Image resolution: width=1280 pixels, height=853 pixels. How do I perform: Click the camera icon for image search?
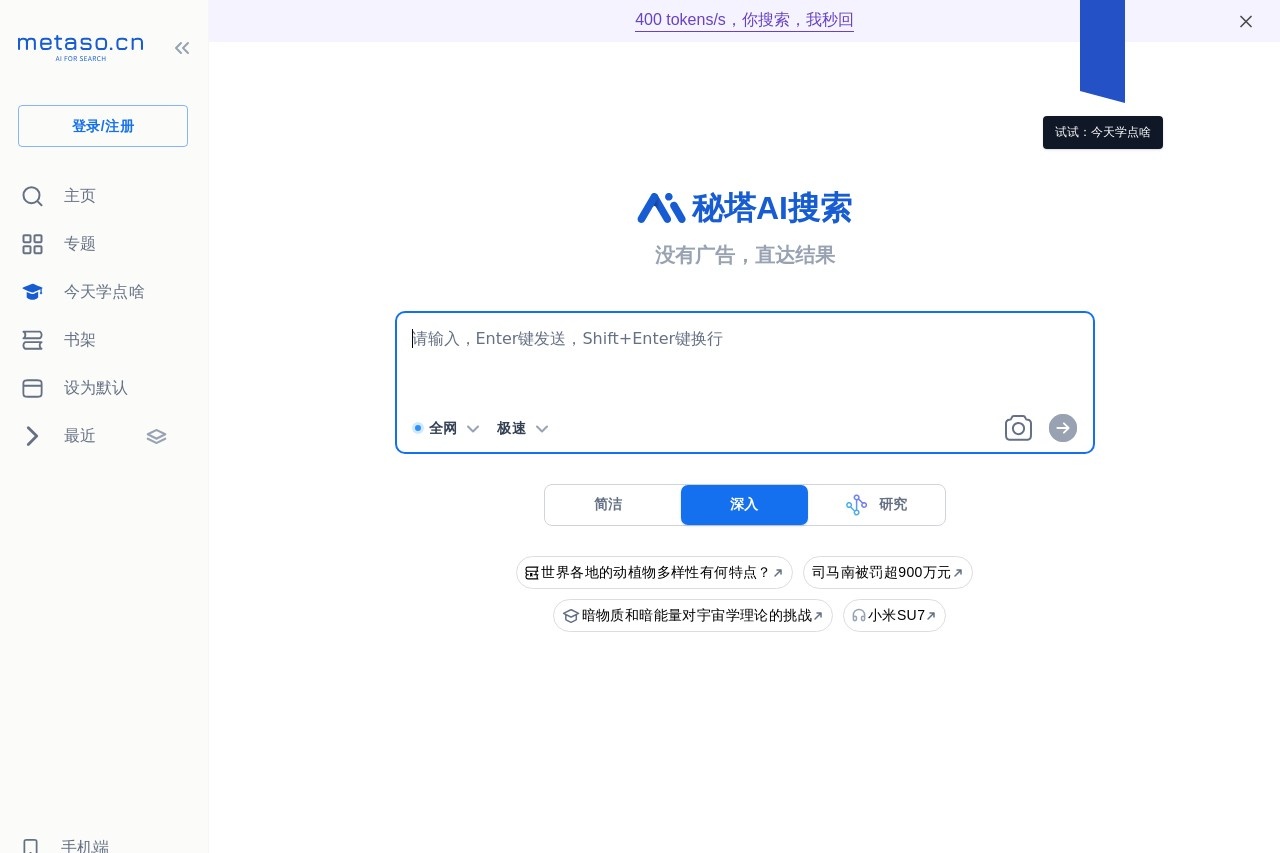pos(1018,428)
